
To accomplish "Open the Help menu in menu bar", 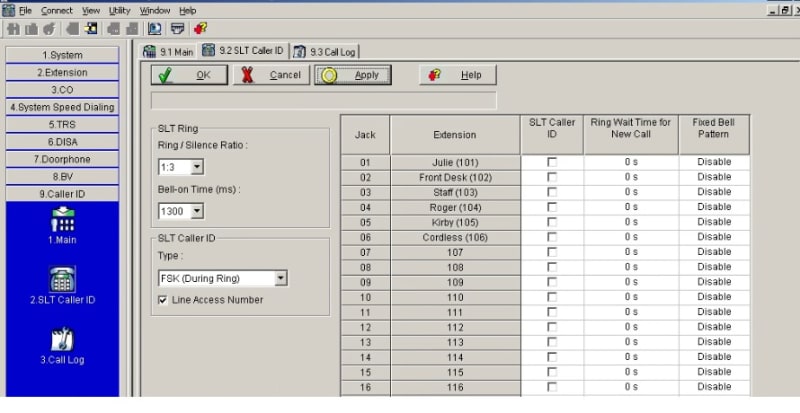I will pos(187,10).
